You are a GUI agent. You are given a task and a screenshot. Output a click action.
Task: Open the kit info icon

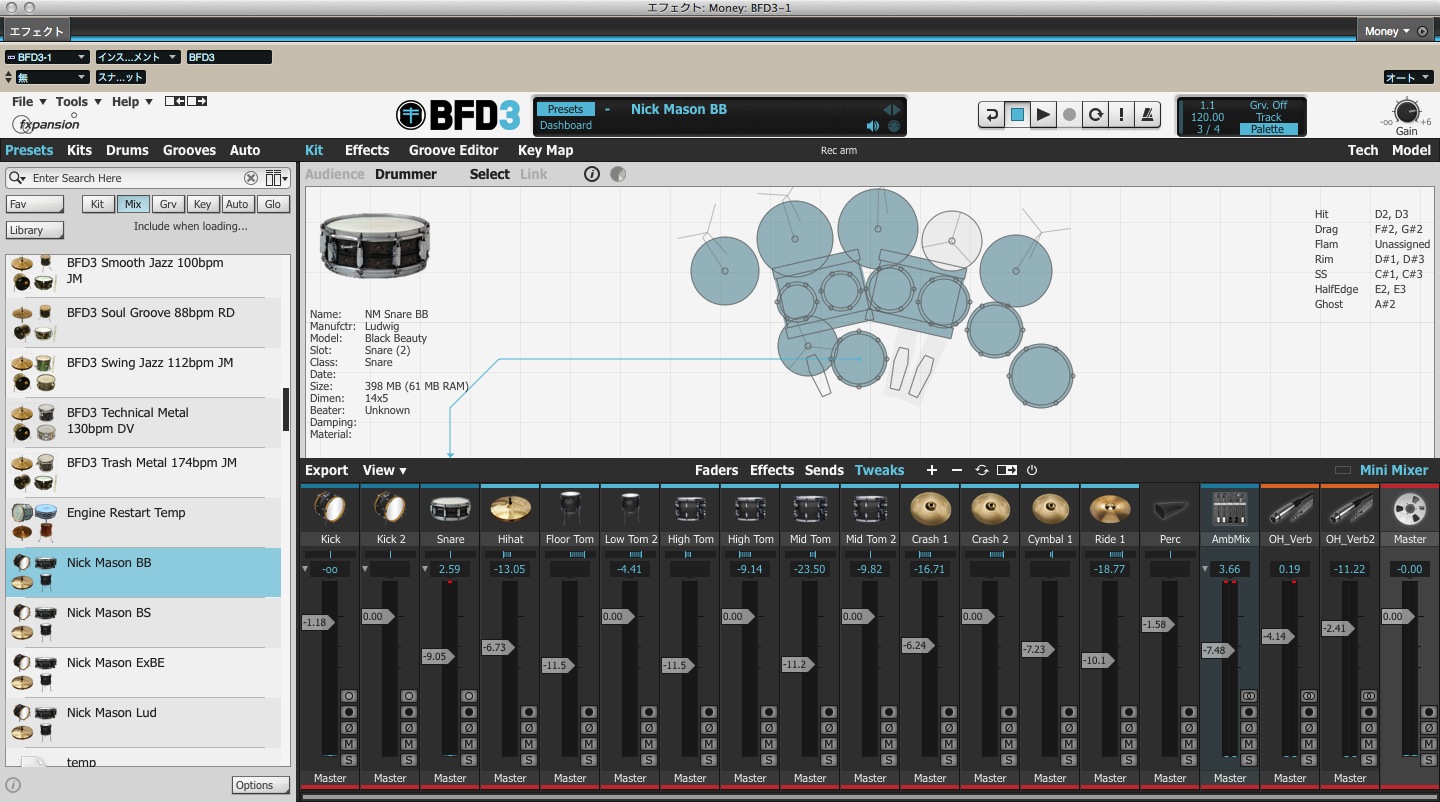point(592,174)
